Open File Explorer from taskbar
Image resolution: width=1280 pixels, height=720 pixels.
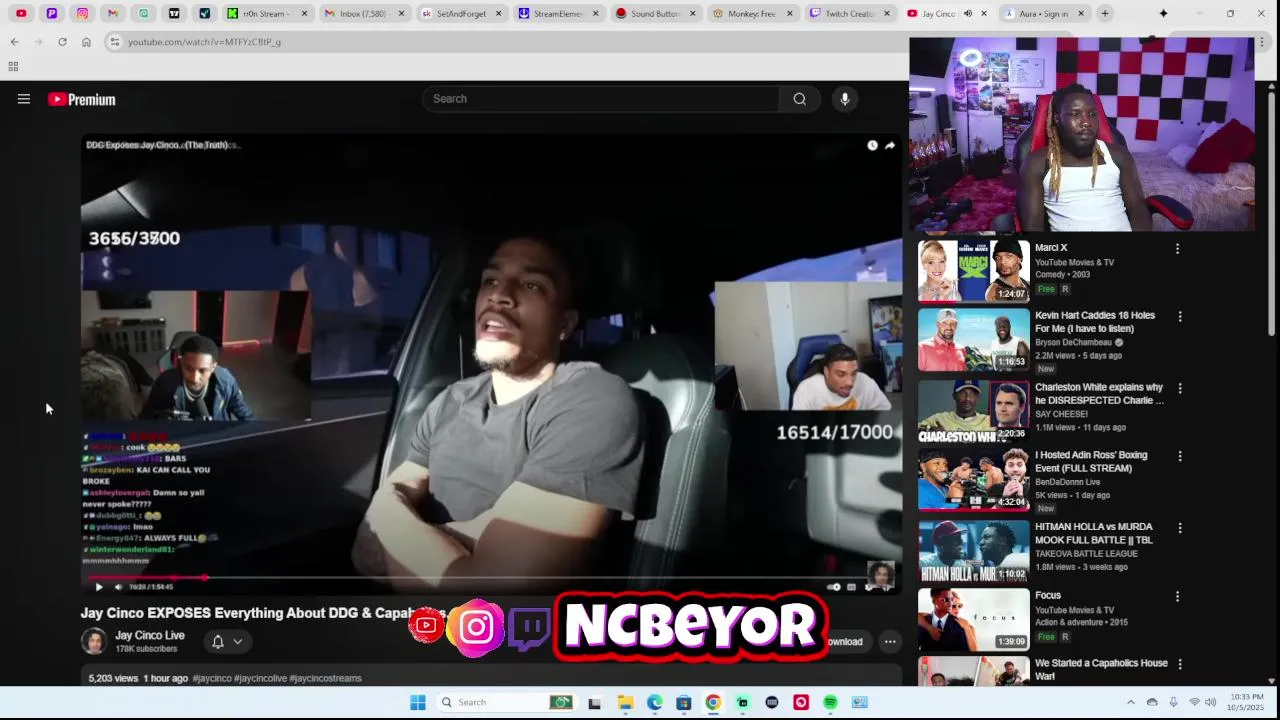tap(625, 702)
